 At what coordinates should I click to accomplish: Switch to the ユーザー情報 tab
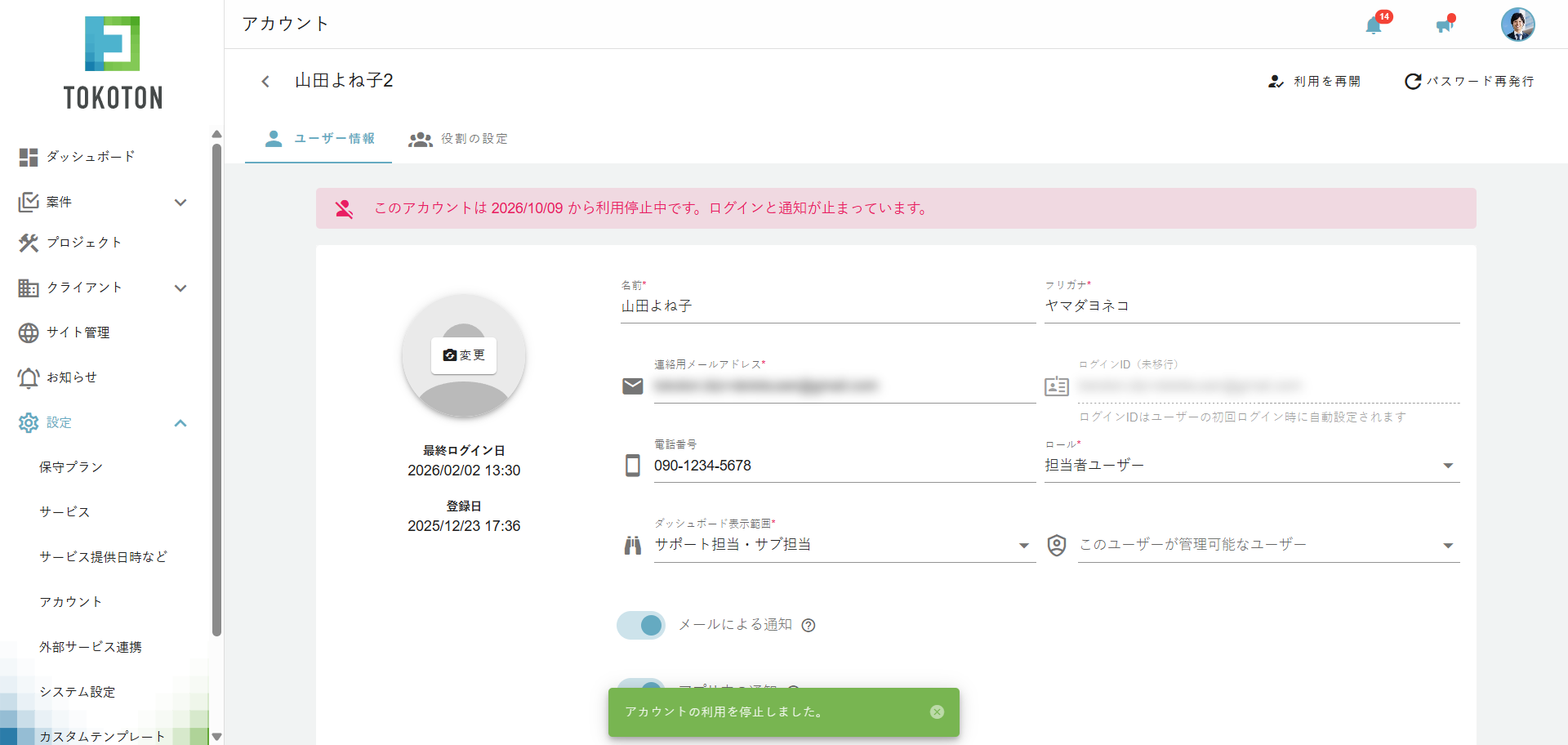[318, 139]
